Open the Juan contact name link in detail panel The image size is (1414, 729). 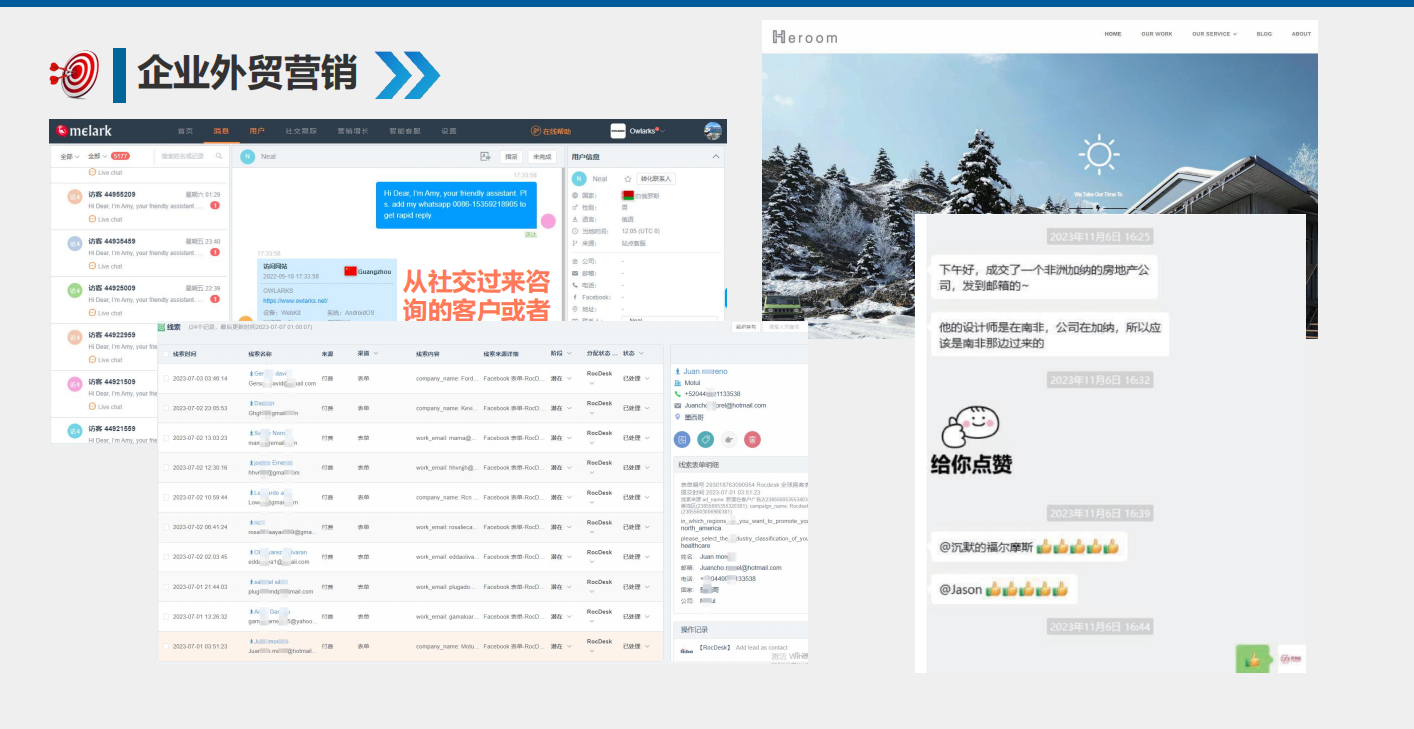click(705, 372)
